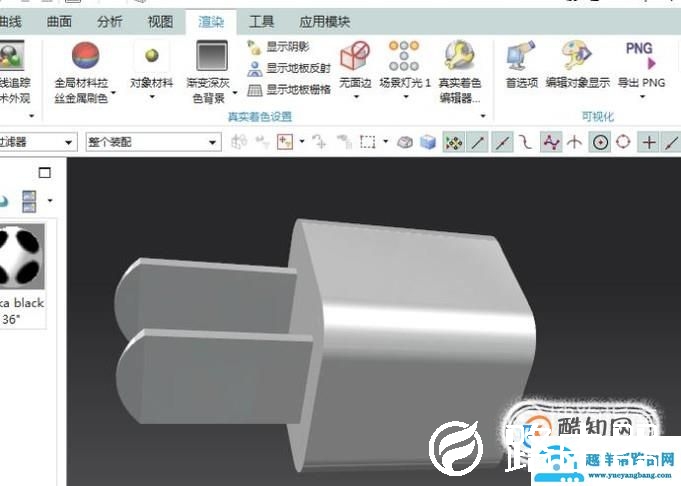The width and height of the screenshot is (681, 486).
Task: Click the quadrant point snap icon with red dots
Action: pyautogui.click(x=623, y=142)
